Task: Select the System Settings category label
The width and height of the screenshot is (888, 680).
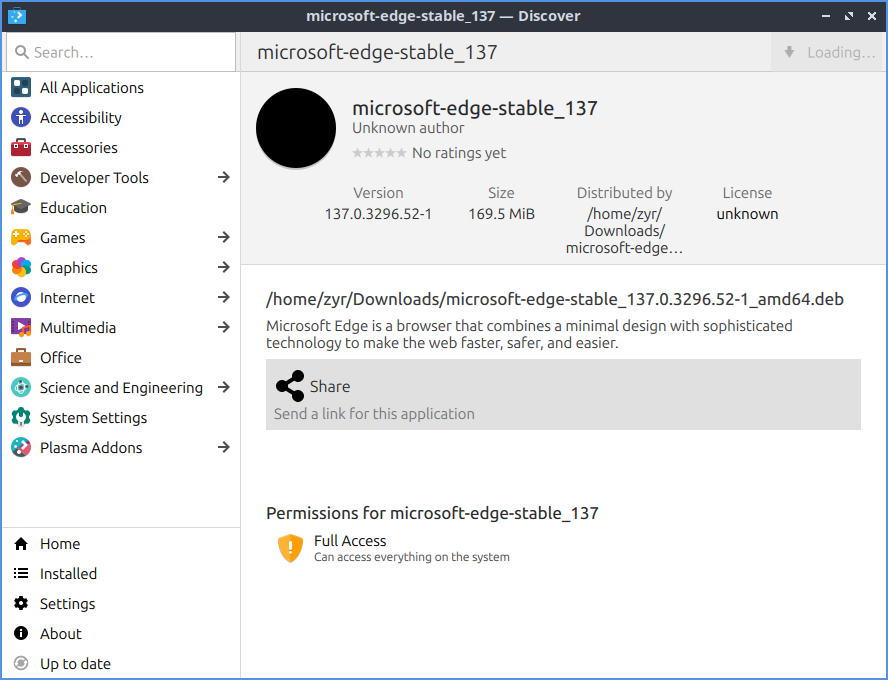Action: (x=93, y=418)
